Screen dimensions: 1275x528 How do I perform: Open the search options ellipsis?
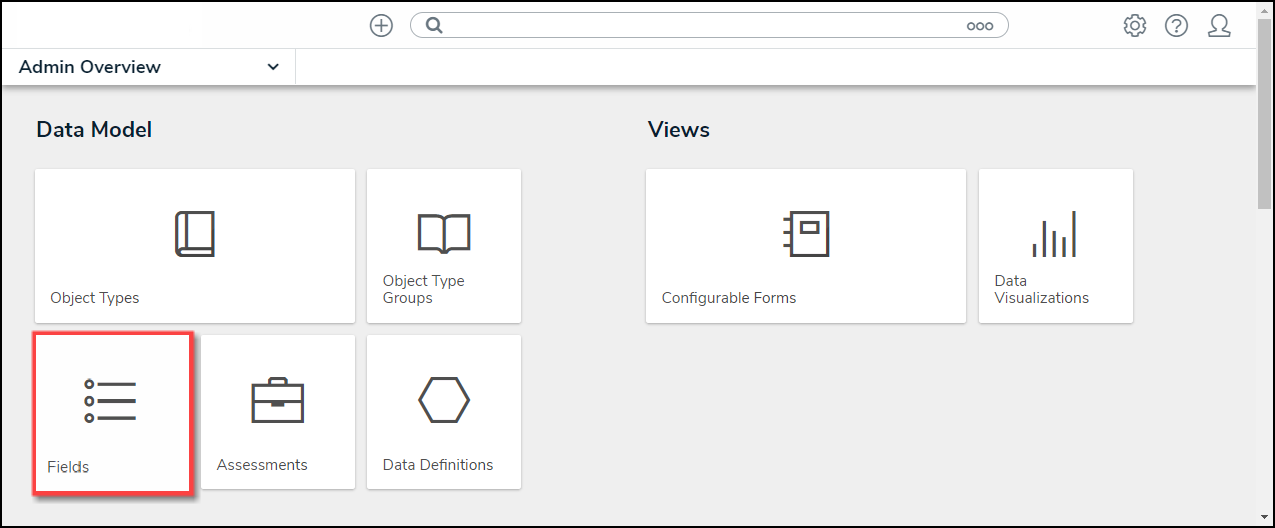pyautogui.click(x=980, y=26)
